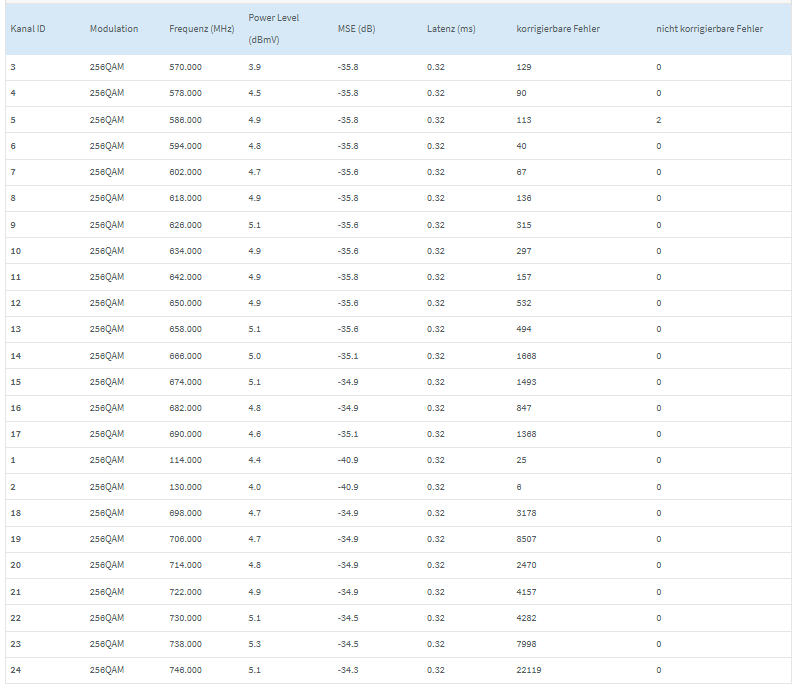Select frequency cell 602.000
The image size is (801, 691).
point(185,173)
